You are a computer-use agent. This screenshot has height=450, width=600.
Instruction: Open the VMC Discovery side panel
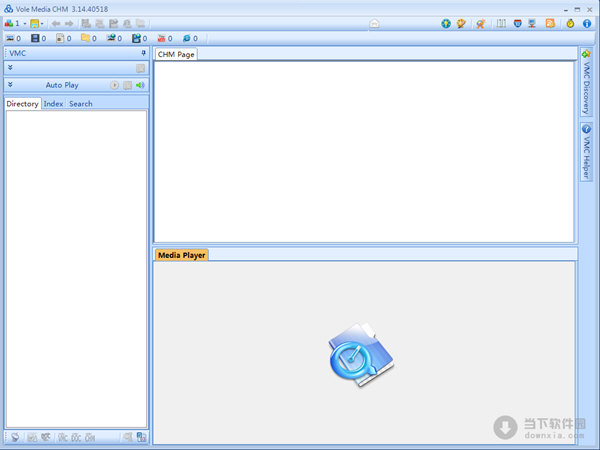click(586, 82)
